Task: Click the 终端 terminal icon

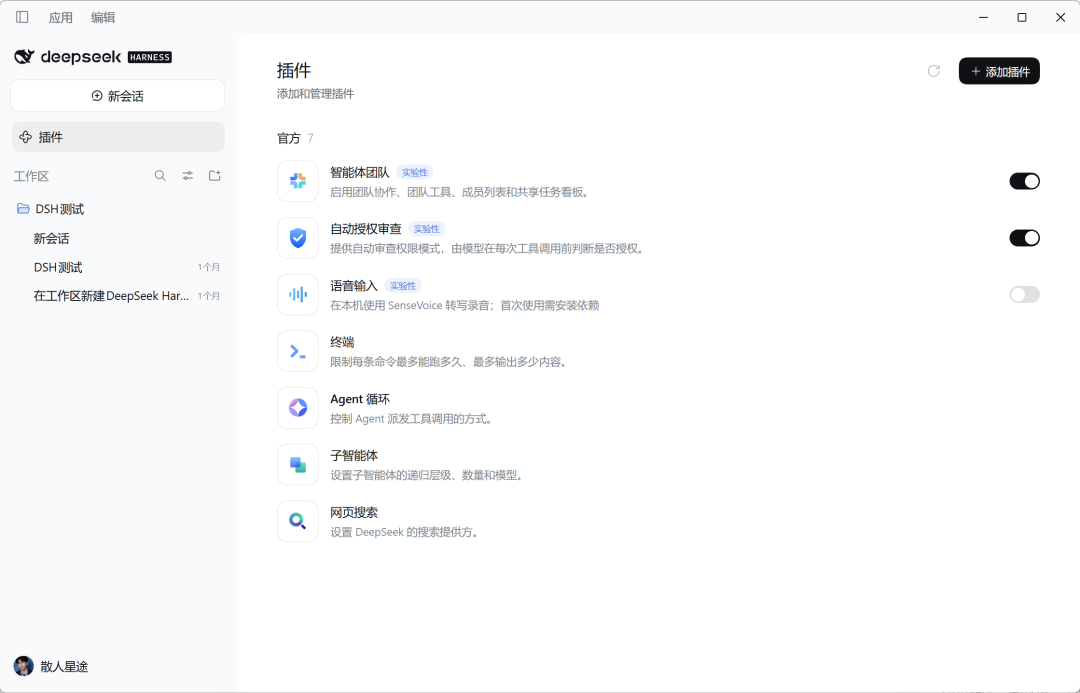Action: click(298, 351)
